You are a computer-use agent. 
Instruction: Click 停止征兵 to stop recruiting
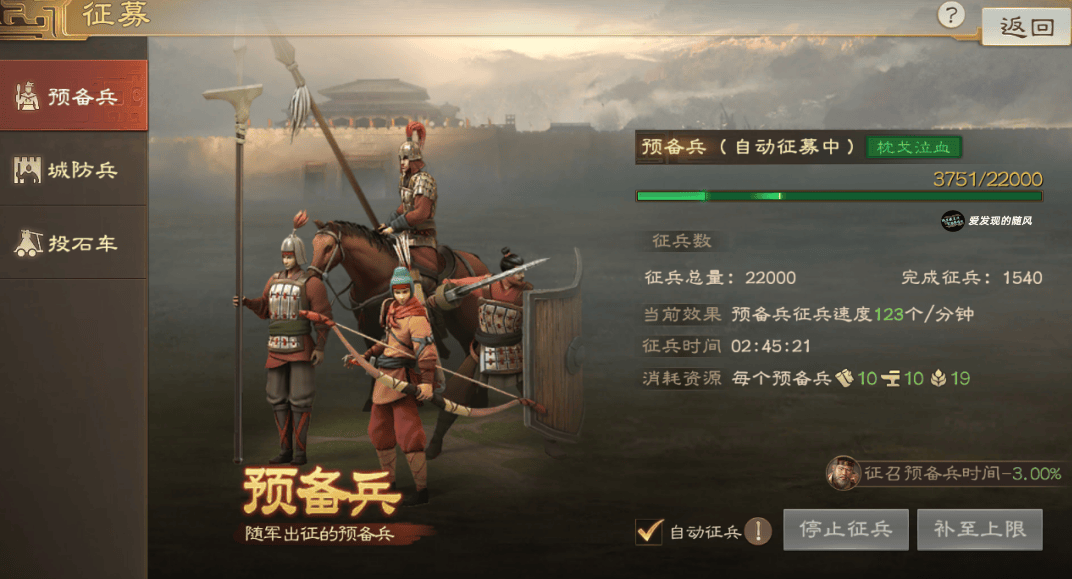tap(846, 529)
